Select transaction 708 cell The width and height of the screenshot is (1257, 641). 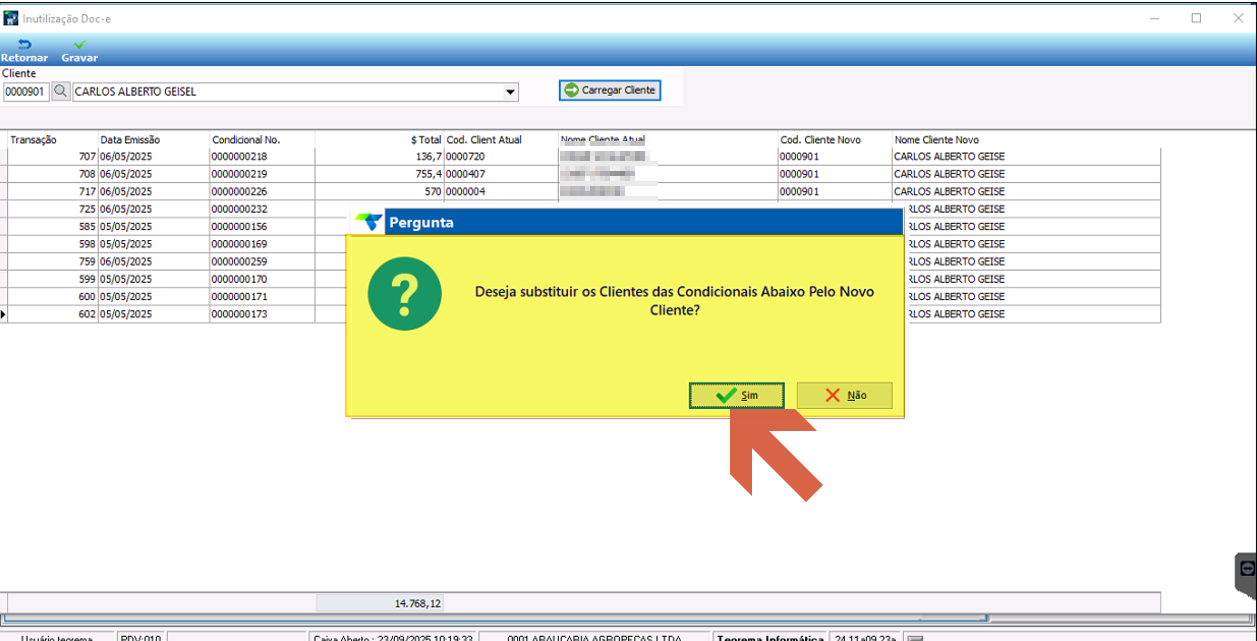[x=53, y=174]
